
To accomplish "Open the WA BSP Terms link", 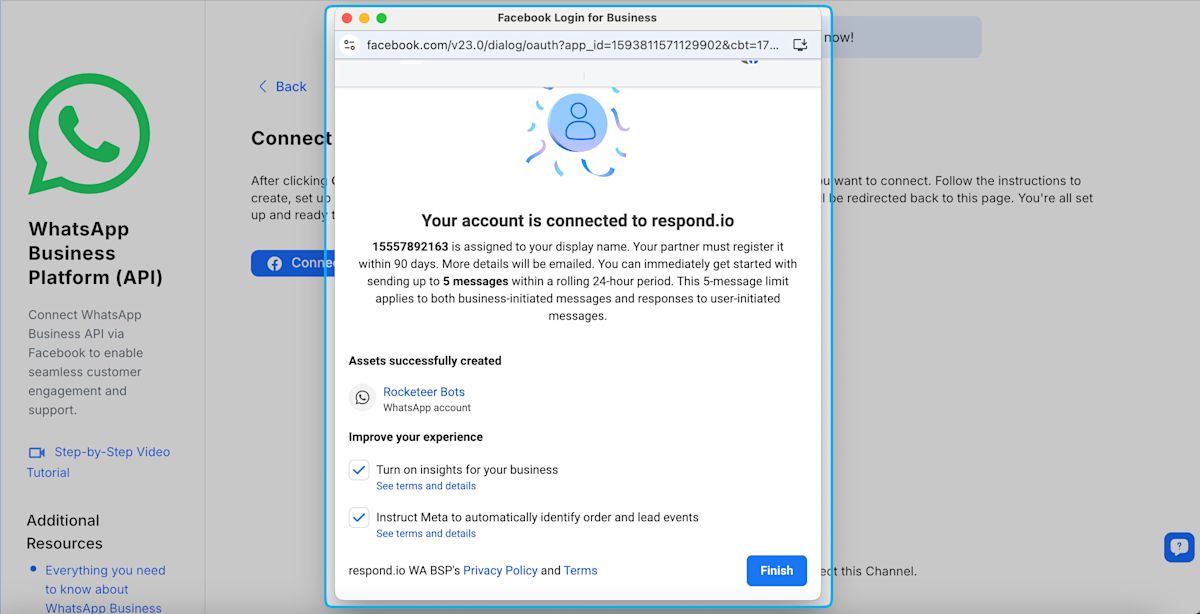I will click(580, 571).
